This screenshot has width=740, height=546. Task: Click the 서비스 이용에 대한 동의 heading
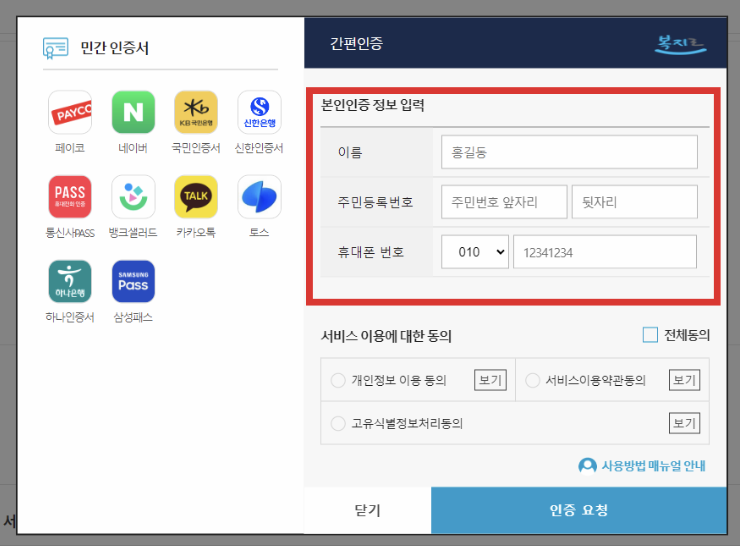click(387, 336)
